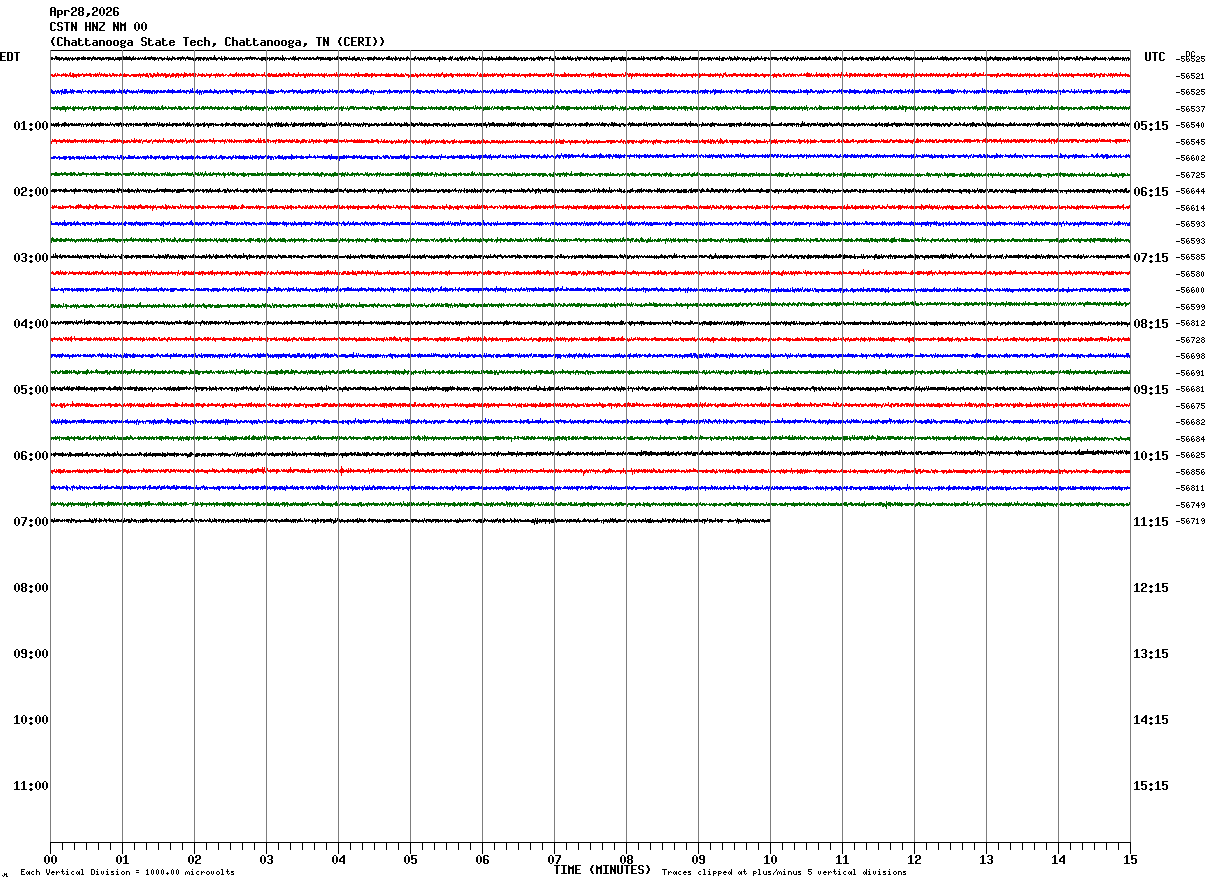This screenshot has height=886, width=1210.
Task: Click the DC offset value -56811
Action: click(1191, 488)
